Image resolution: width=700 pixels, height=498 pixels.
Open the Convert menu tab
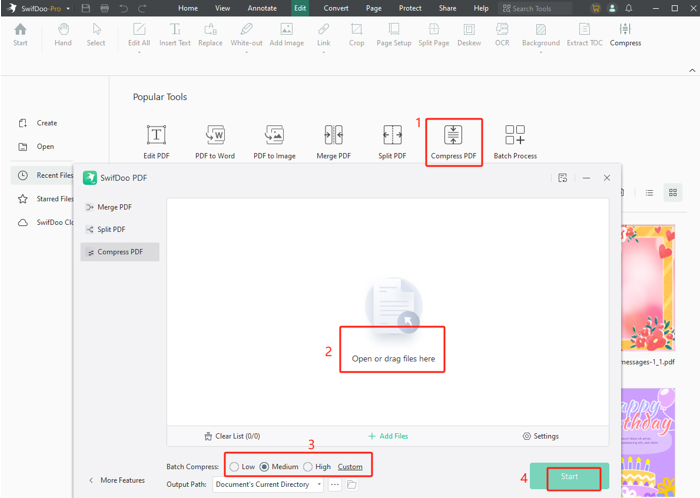click(x=336, y=8)
